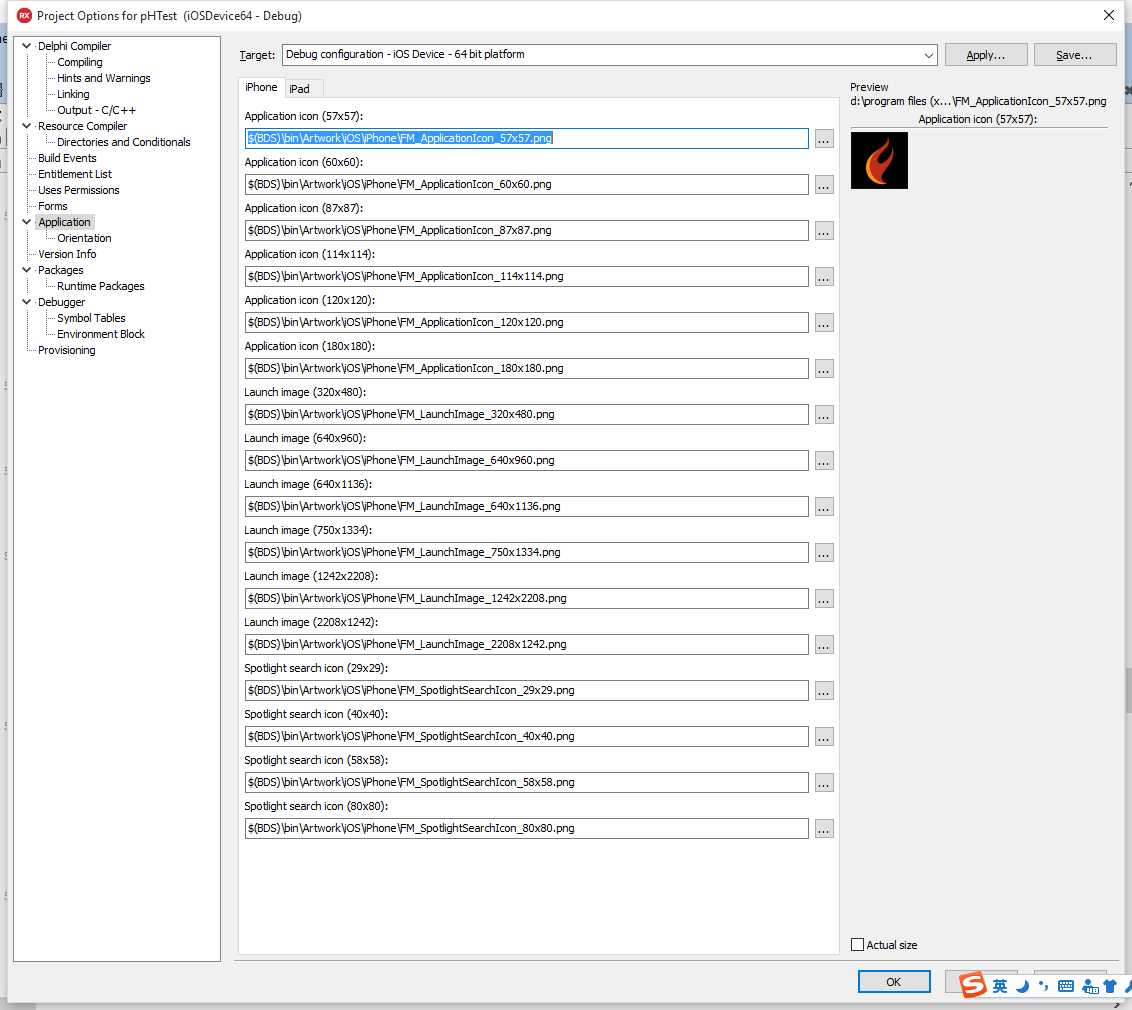Select Debugger label in options tree
The width and height of the screenshot is (1132, 1010).
pos(61,302)
